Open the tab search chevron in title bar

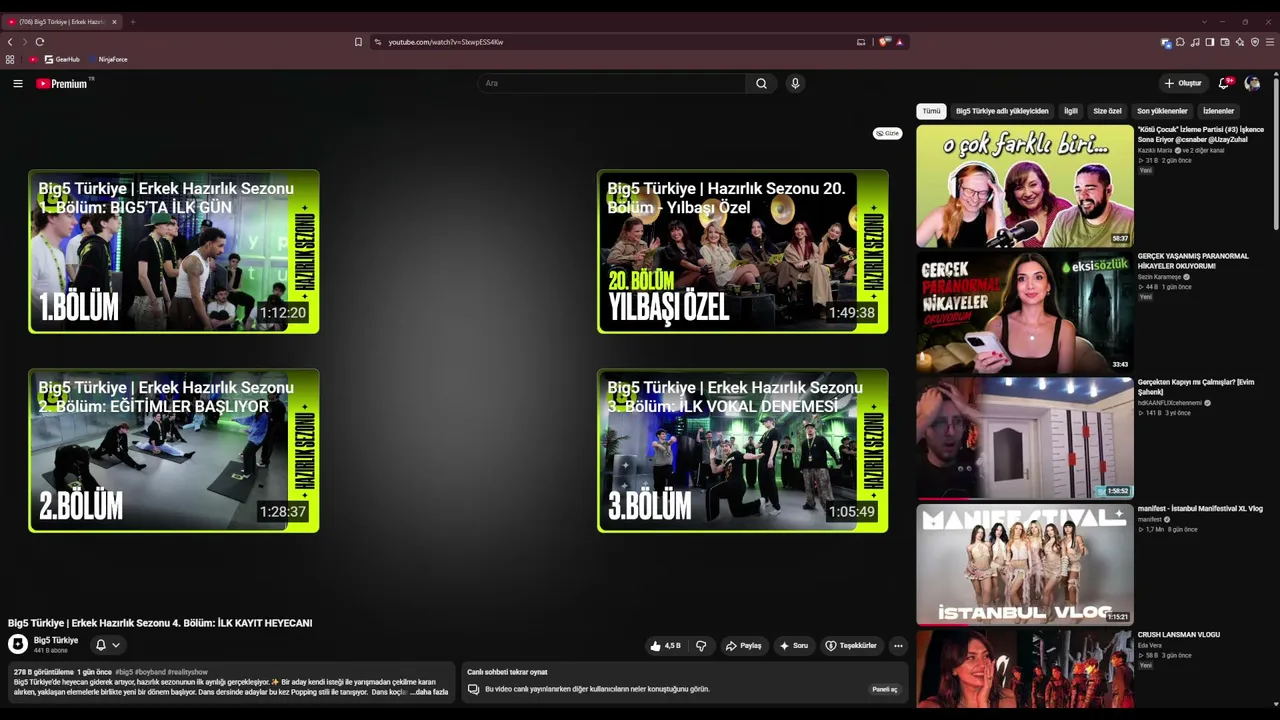coord(1204,22)
